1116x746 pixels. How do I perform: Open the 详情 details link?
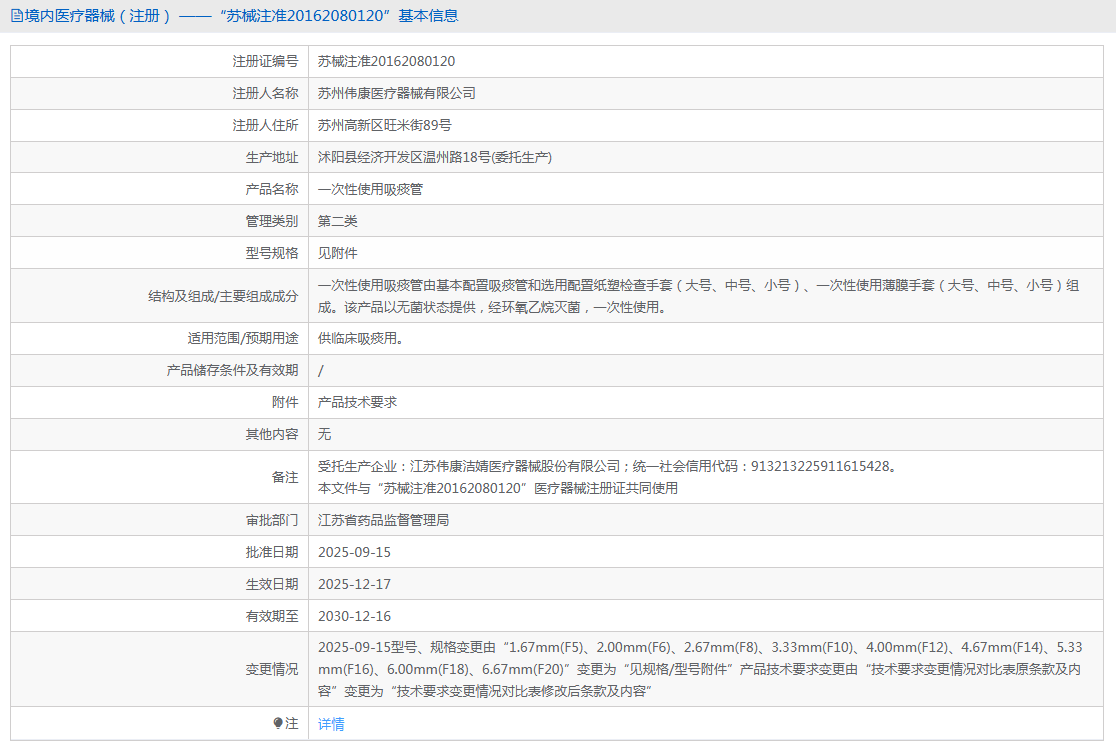[331, 724]
